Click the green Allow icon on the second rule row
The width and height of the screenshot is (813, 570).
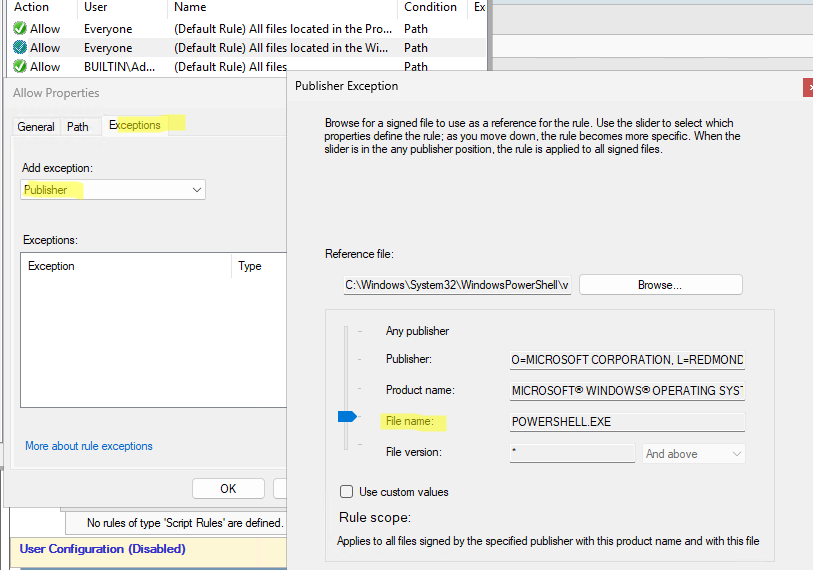click(x=20, y=48)
